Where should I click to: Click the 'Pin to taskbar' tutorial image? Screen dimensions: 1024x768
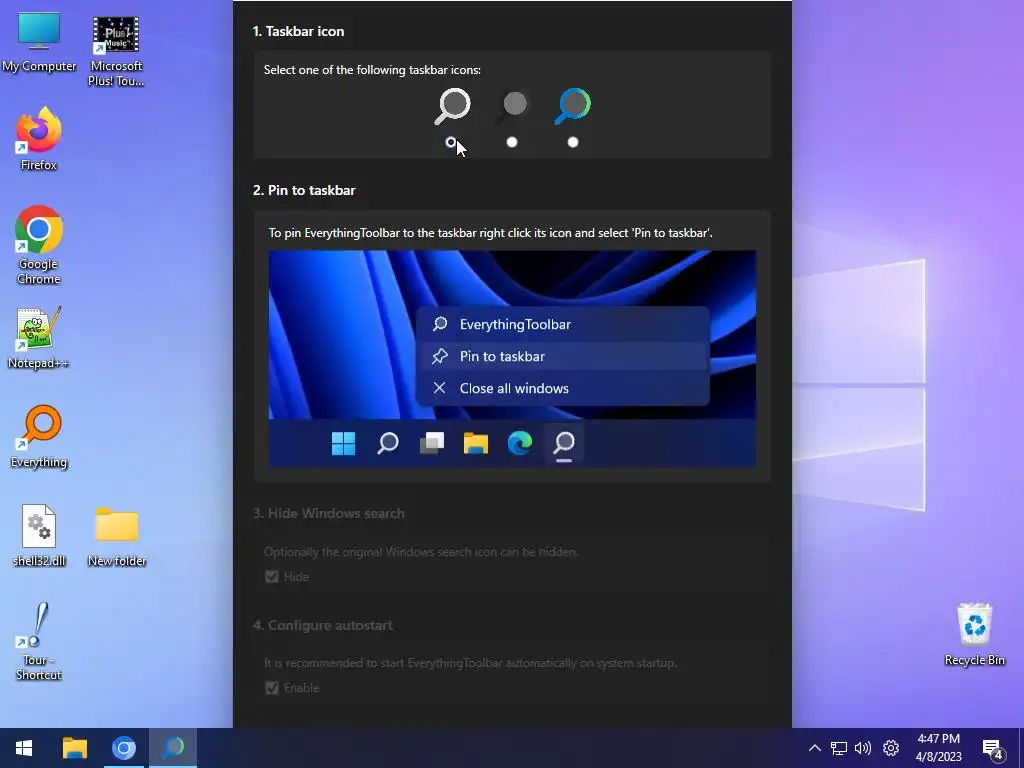pos(512,359)
